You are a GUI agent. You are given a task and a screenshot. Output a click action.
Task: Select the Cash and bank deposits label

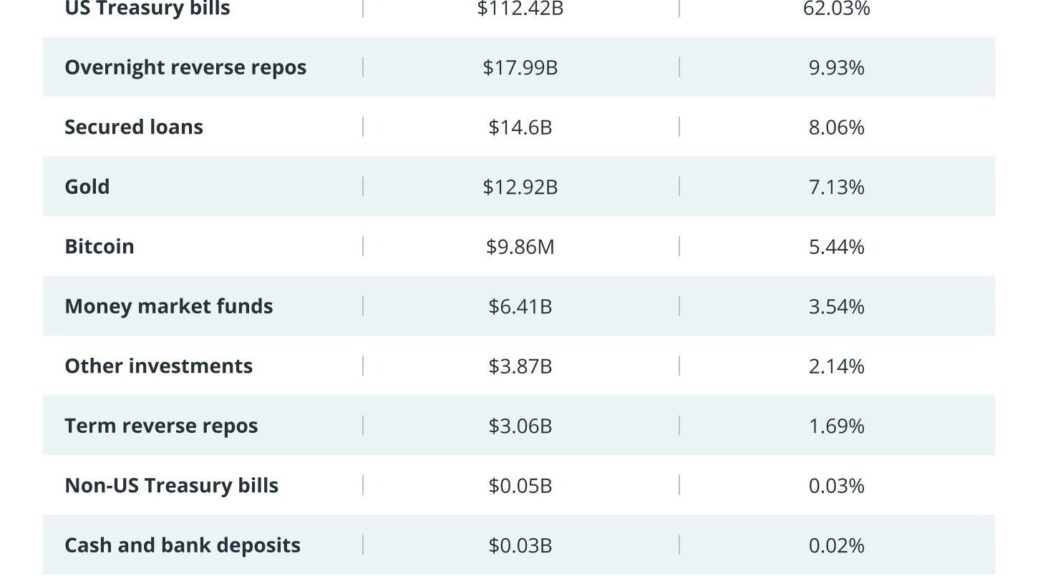pyautogui.click(x=183, y=545)
